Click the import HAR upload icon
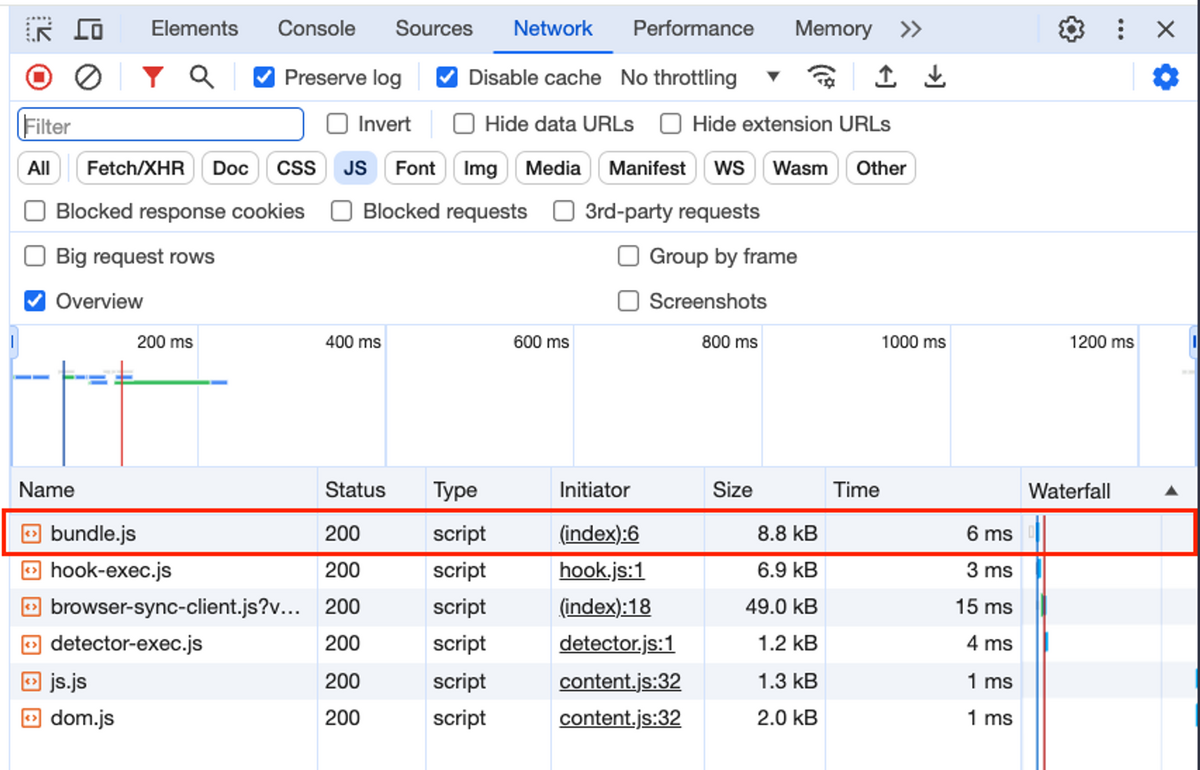This screenshot has width=1200, height=770. [885, 77]
